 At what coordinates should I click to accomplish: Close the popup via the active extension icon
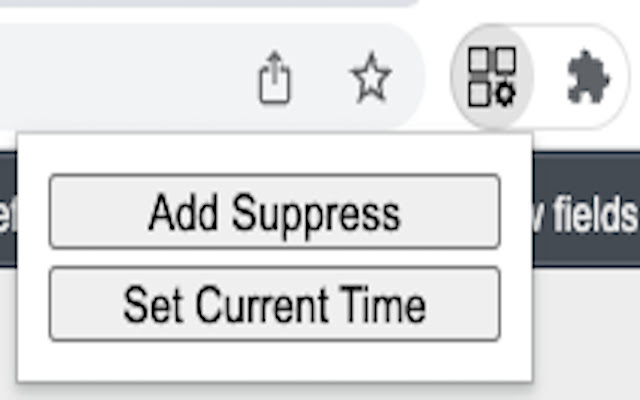point(492,77)
